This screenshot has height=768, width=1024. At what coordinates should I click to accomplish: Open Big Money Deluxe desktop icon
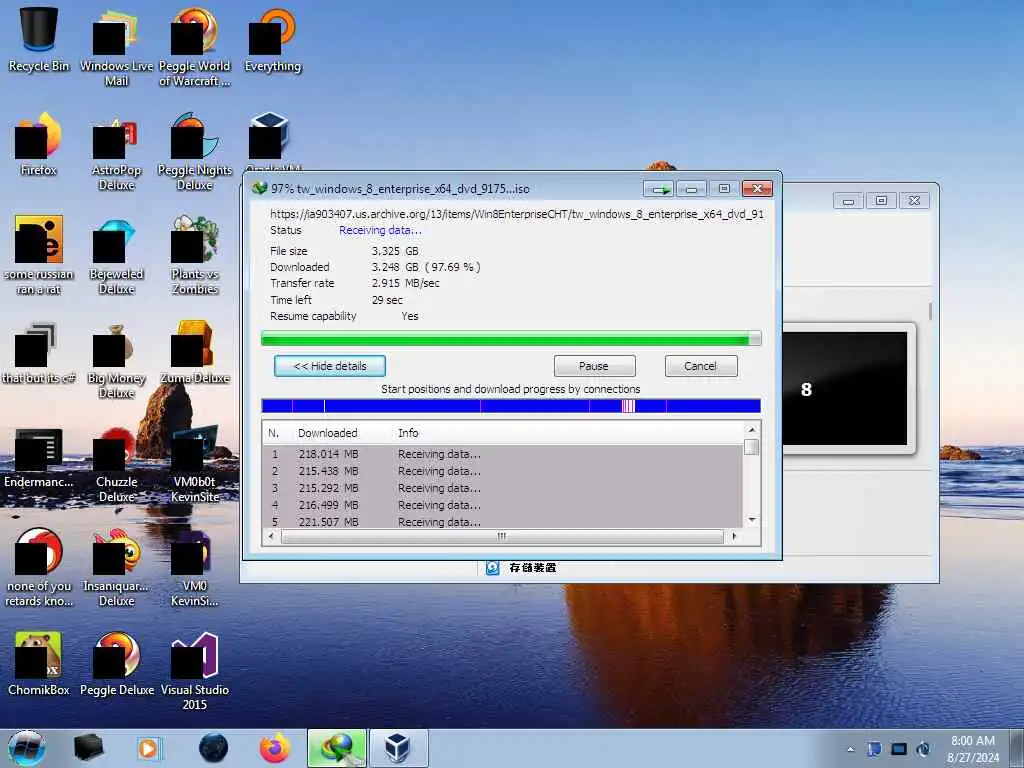[116, 360]
